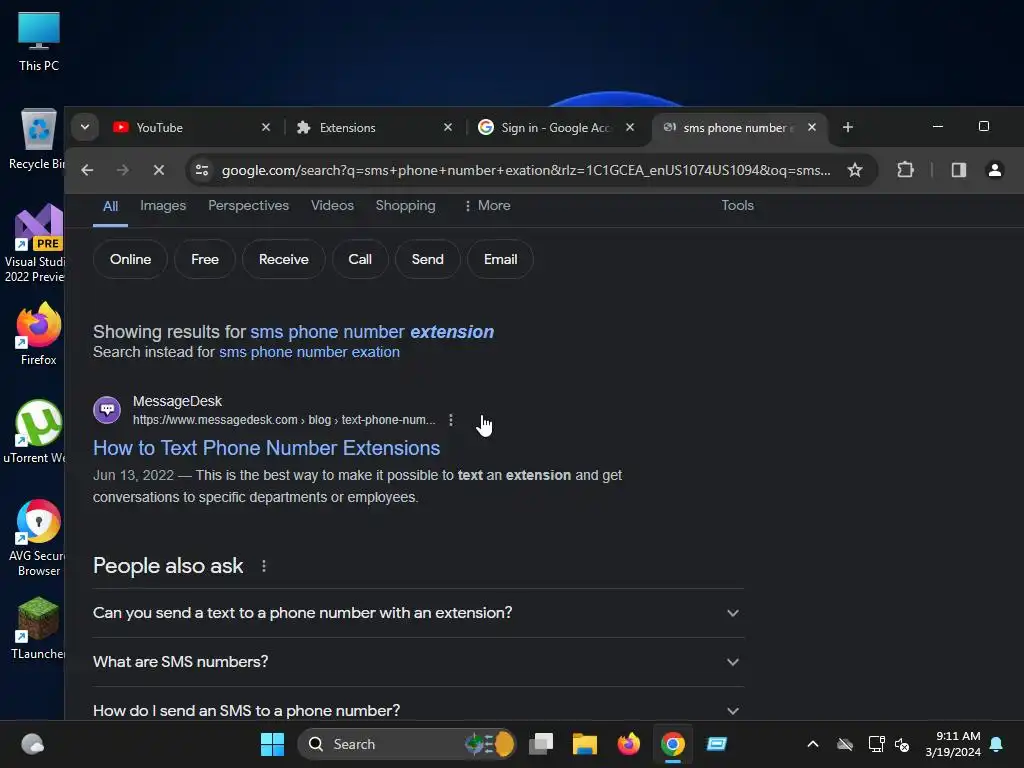Apply Call filter chip
The height and width of the screenshot is (768, 1024).
tap(360, 260)
